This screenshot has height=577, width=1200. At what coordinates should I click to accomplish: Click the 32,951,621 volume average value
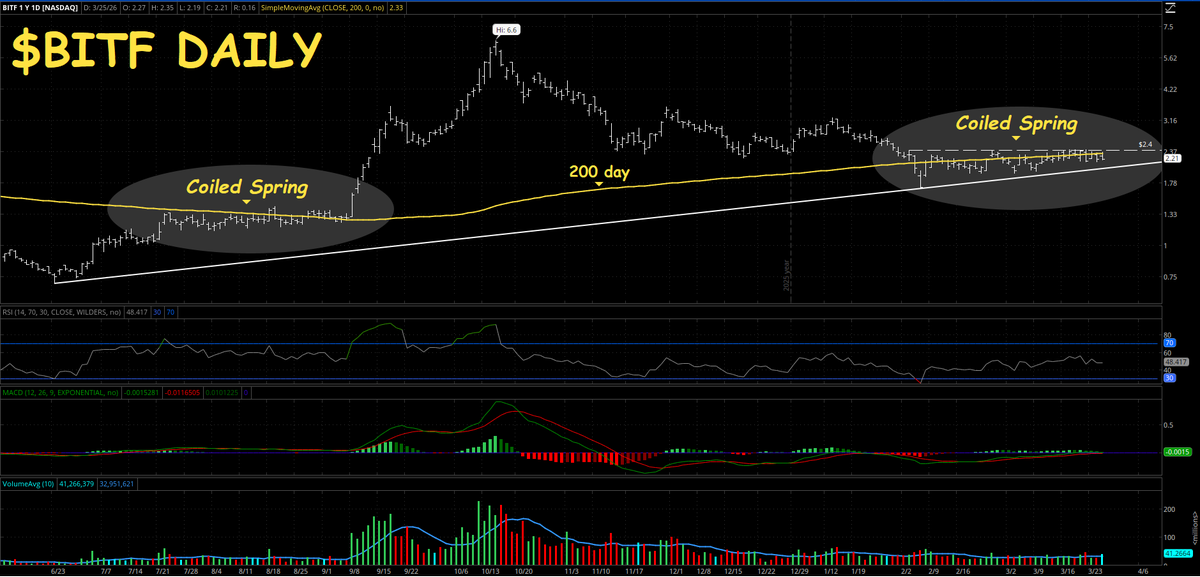(x=116, y=483)
